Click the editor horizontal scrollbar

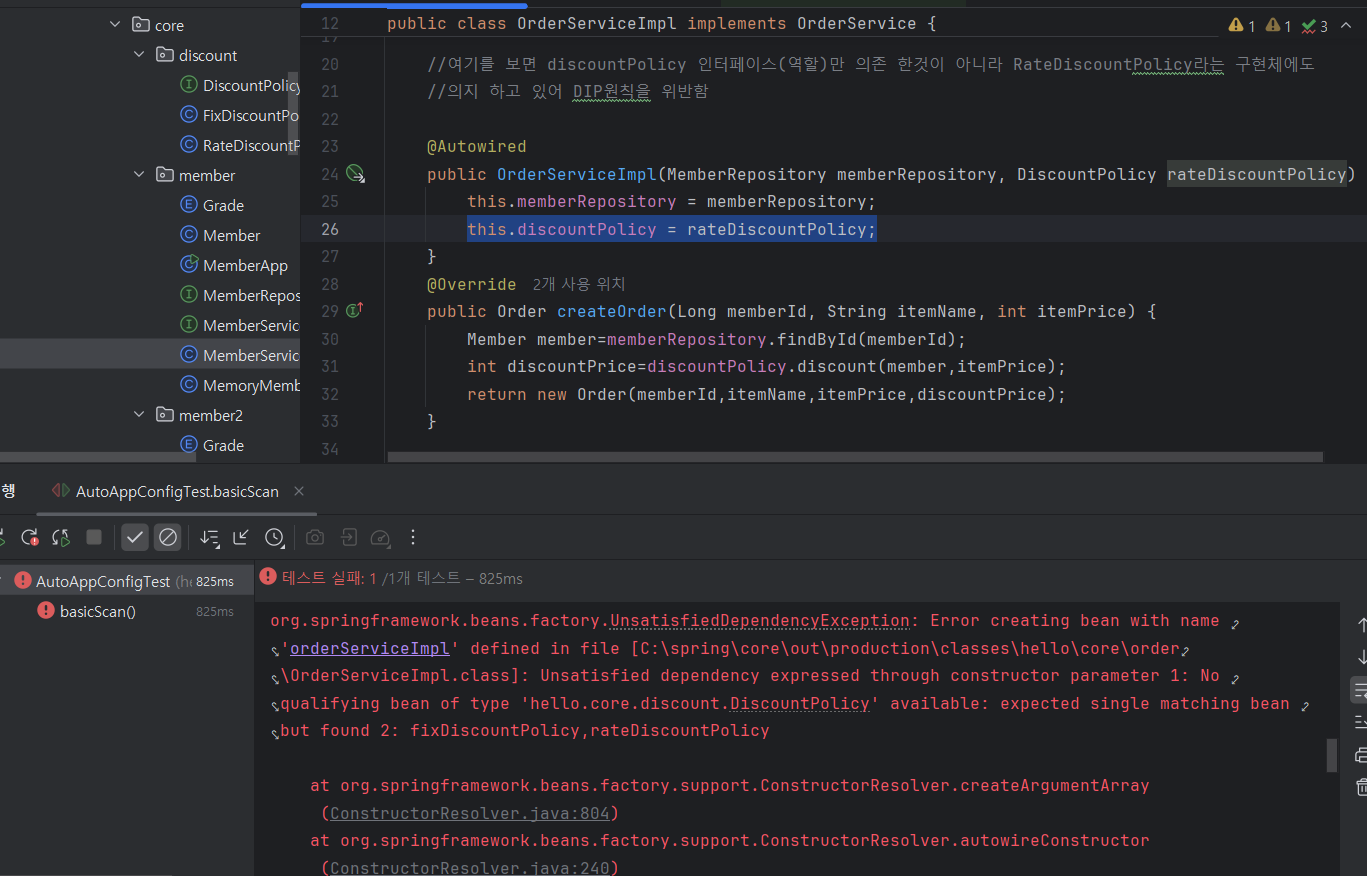coord(855,457)
